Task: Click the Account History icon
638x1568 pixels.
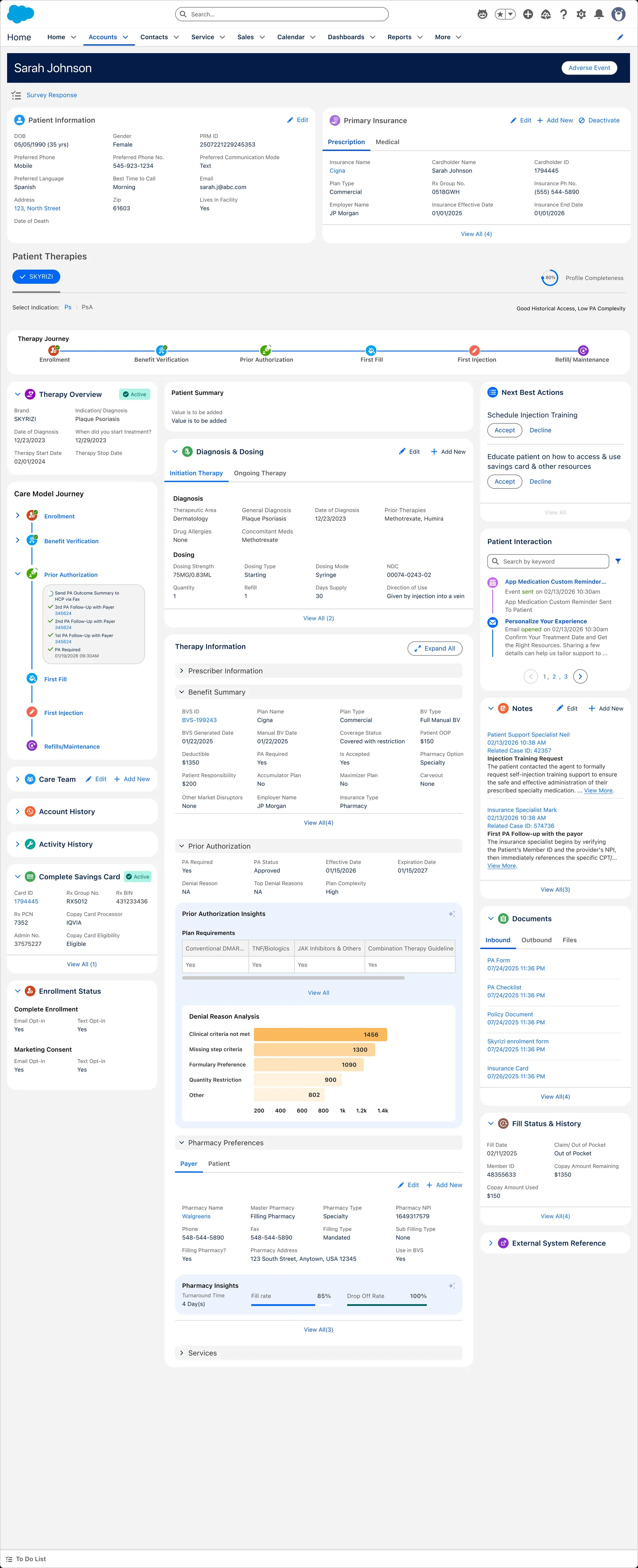Action: point(30,811)
